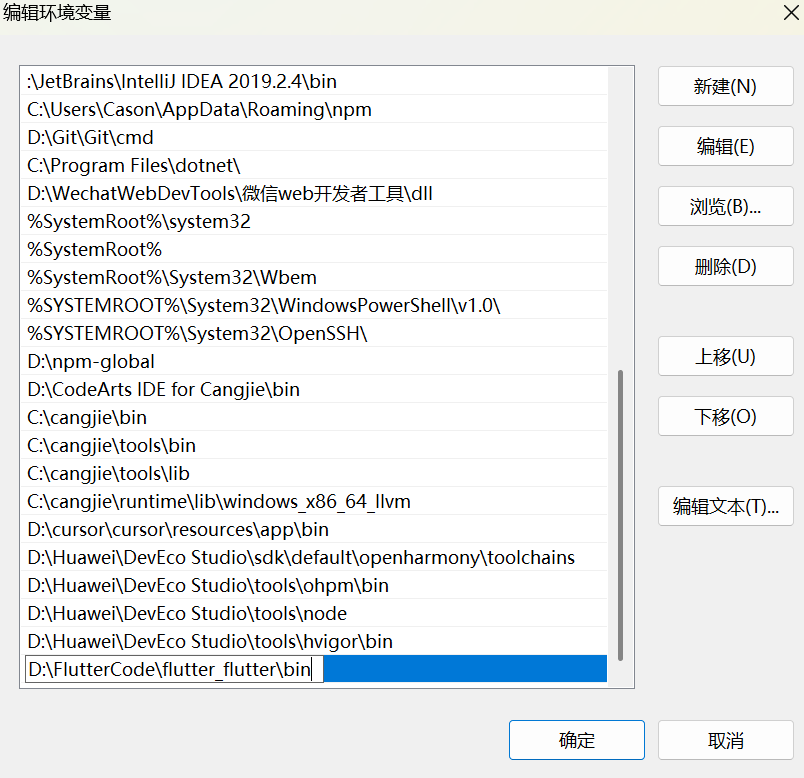804x778 pixels.
Task: Select DevEco Studio\tools\hvigor\bin entry
Action: tap(314, 641)
